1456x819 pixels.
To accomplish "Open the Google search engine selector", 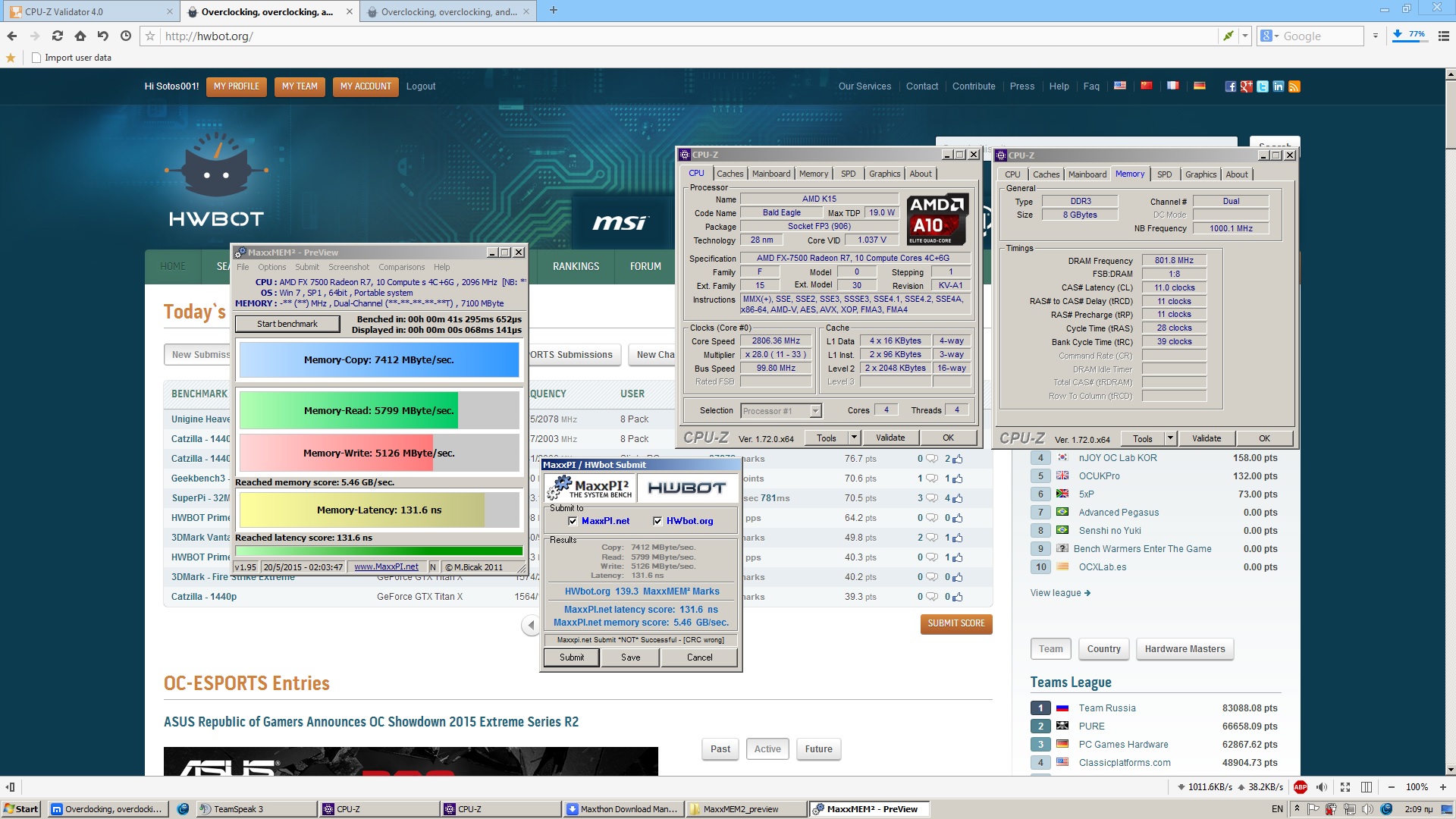I will (x=1269, y=36).
